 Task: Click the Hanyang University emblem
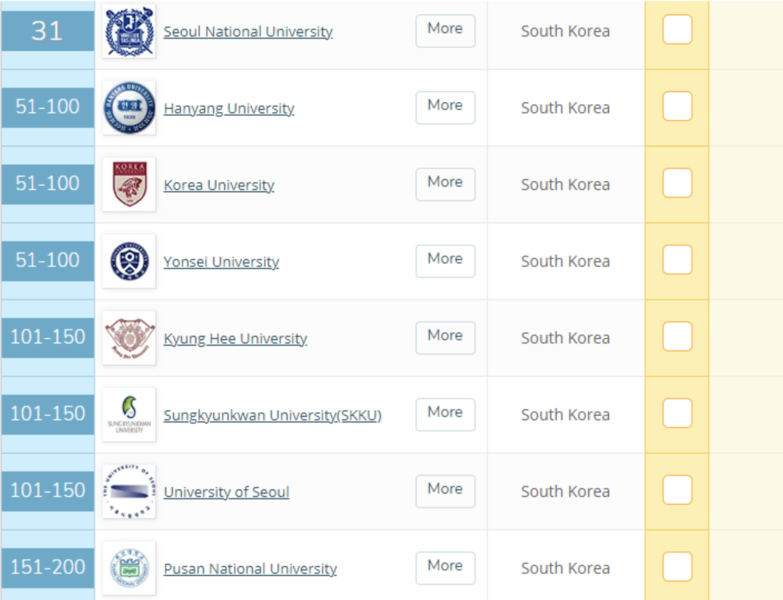tap(129, 108)
